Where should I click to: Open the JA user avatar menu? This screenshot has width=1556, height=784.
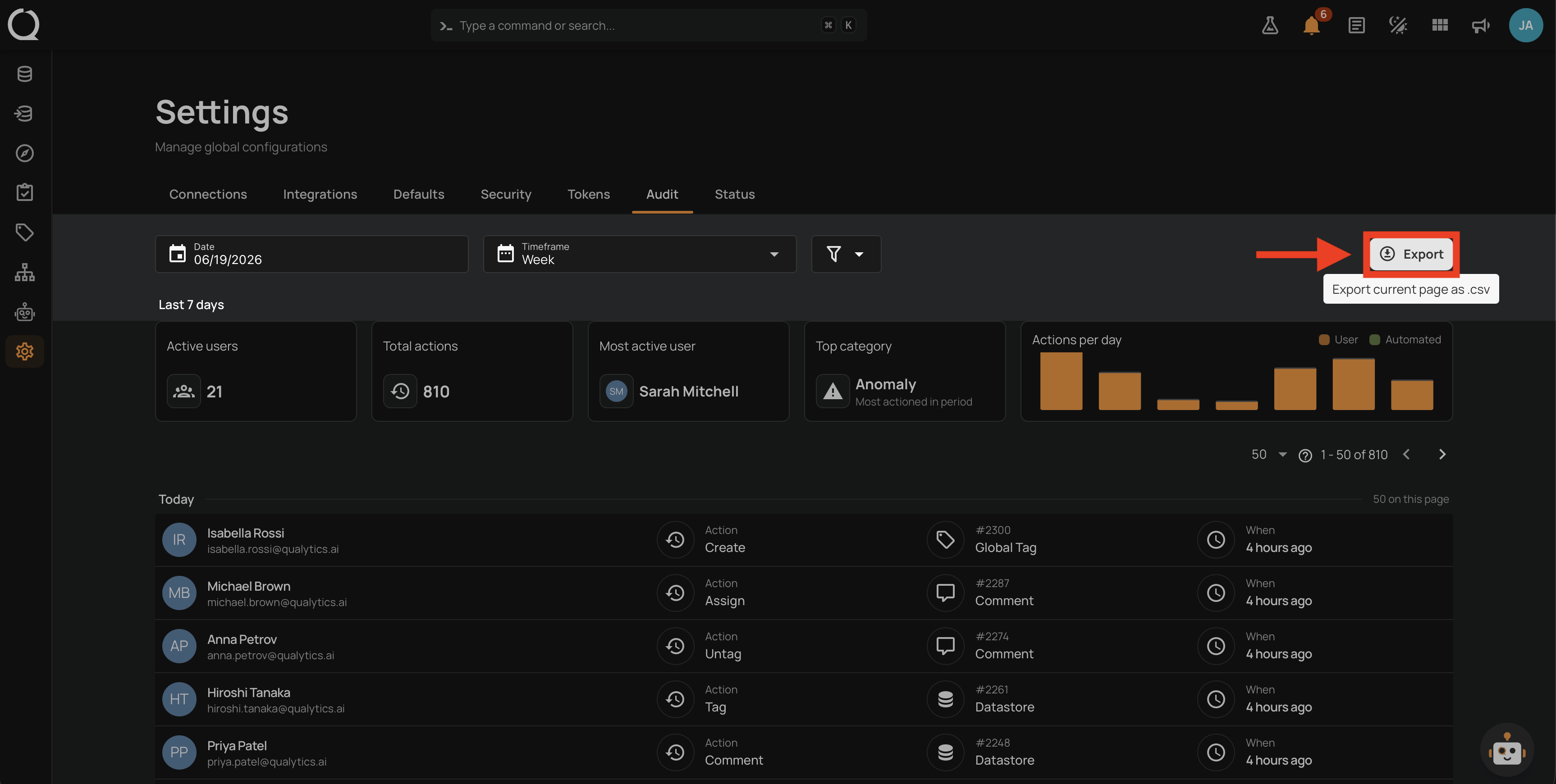click(x=1526, y=25)
